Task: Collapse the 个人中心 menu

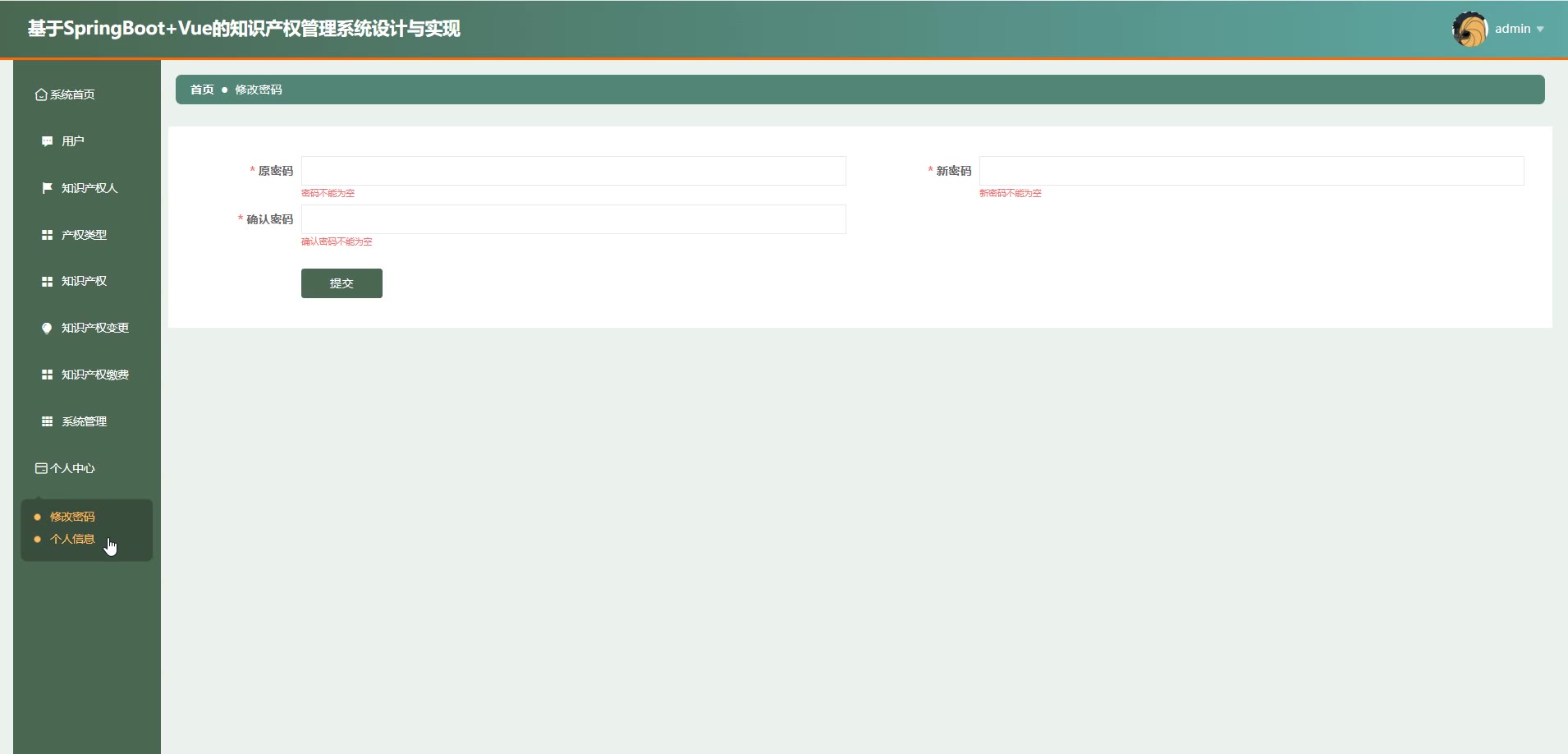Action: (x=87, y=468)
